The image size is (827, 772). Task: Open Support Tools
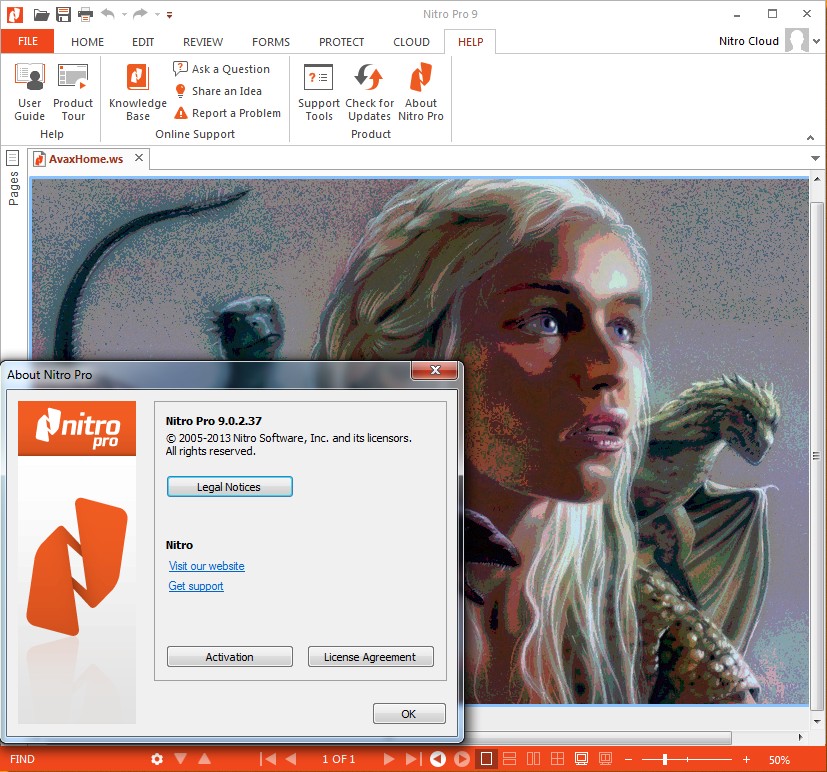coord(319,93)
